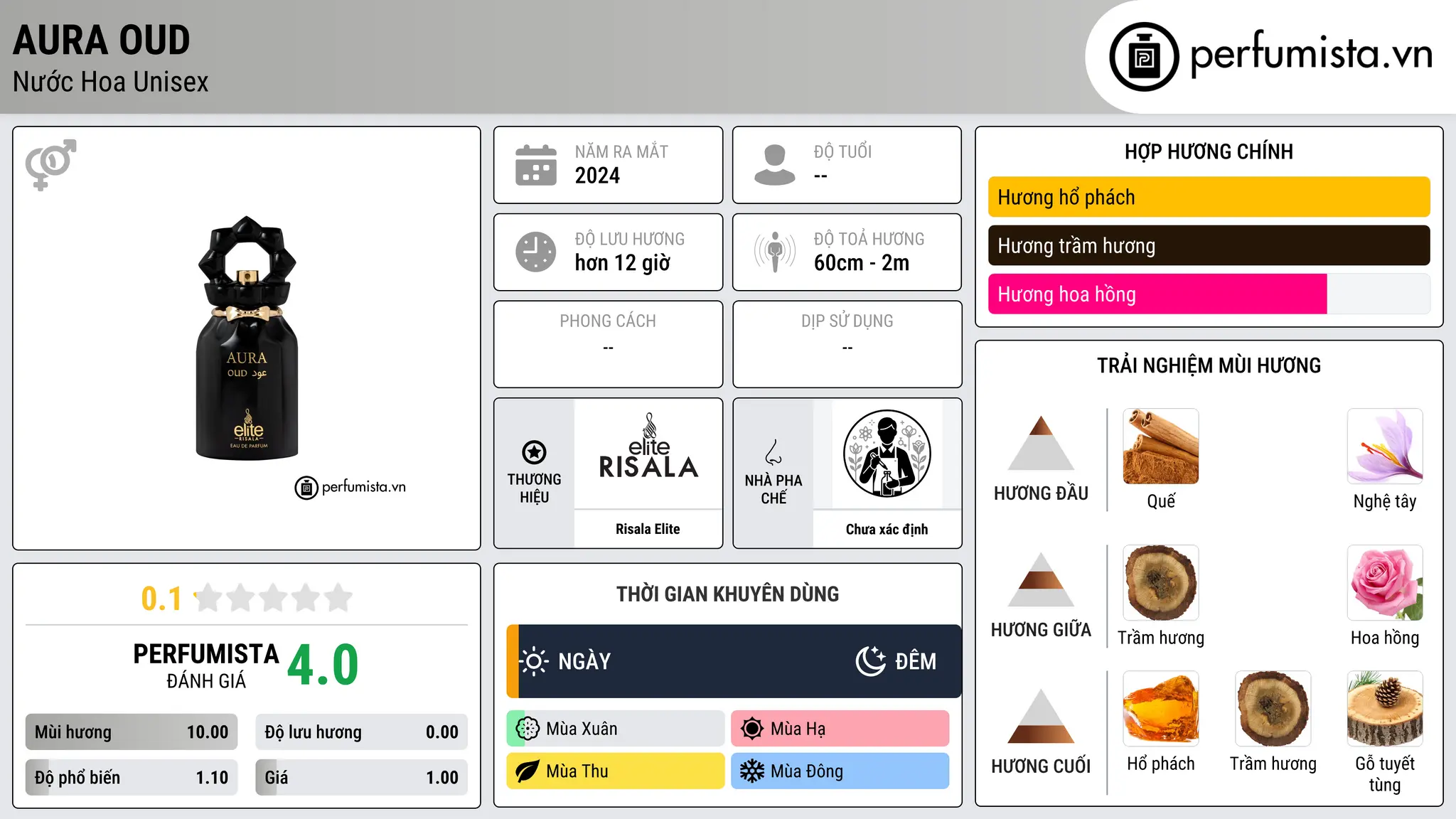
Task: Click the calendar icon beside Năm ra mắt
Action: coord(535,165)
